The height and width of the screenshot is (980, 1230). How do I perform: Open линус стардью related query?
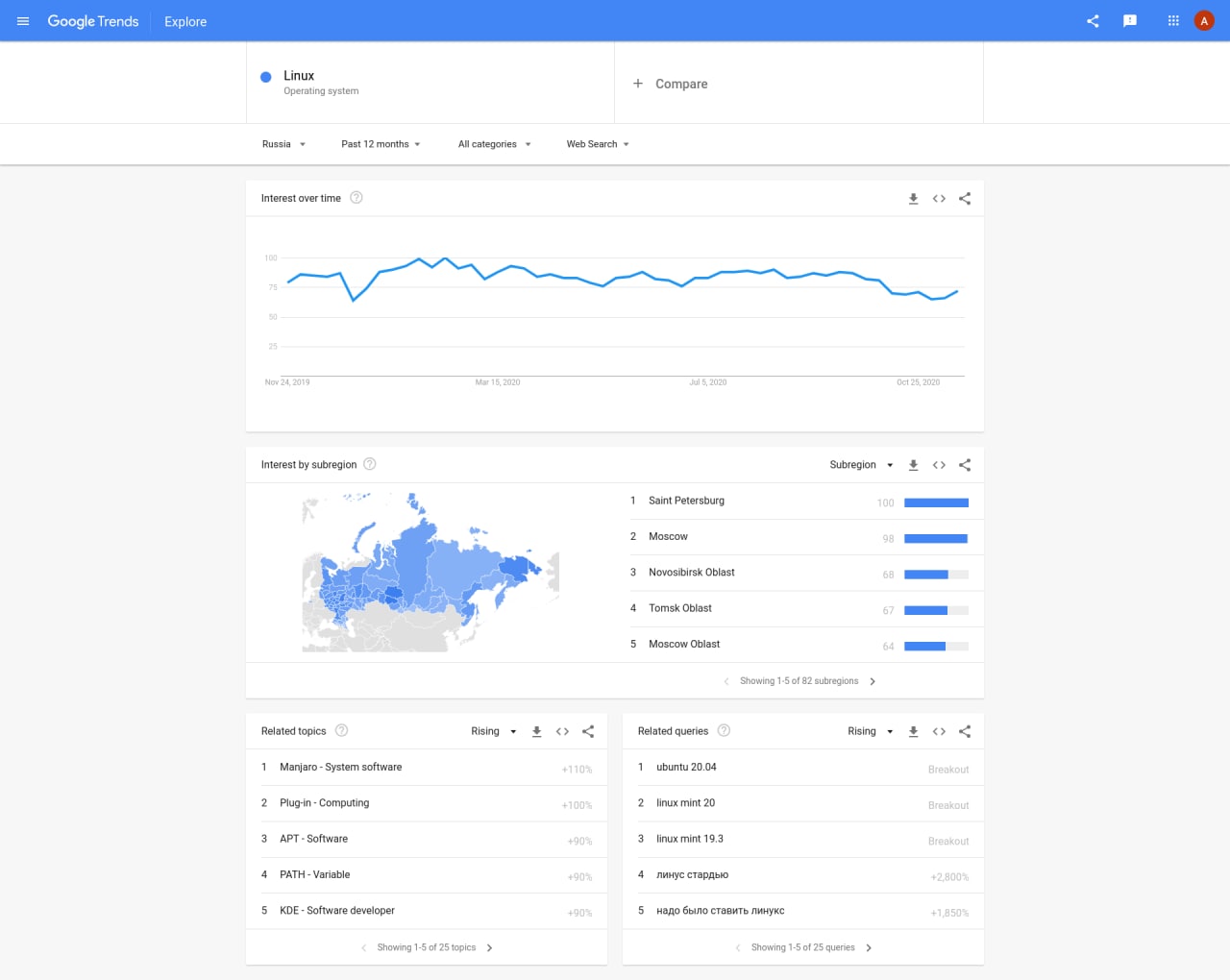click(x=803, y=875)
